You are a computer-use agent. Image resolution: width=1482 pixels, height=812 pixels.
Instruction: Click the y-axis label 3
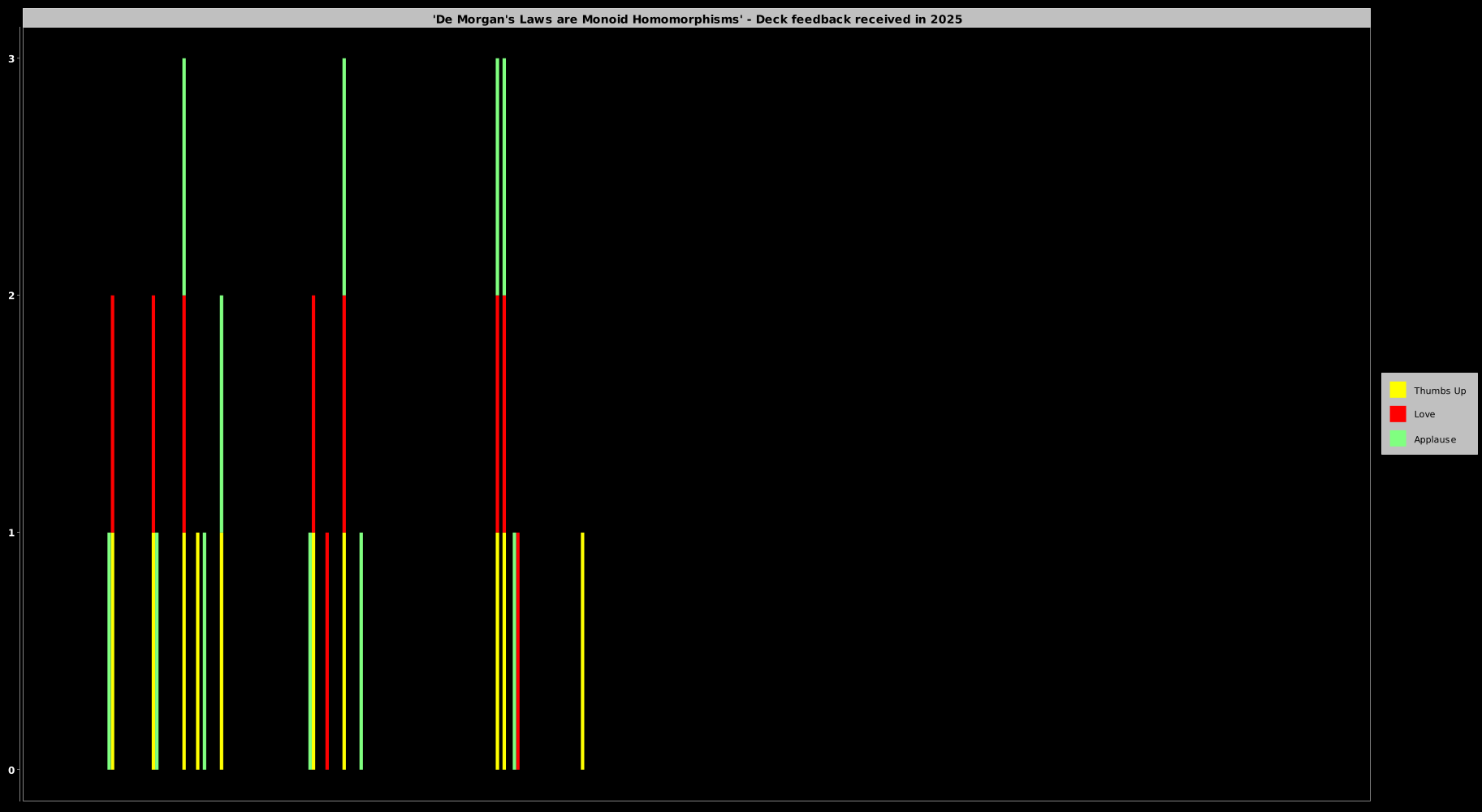[x=11, y=58]
